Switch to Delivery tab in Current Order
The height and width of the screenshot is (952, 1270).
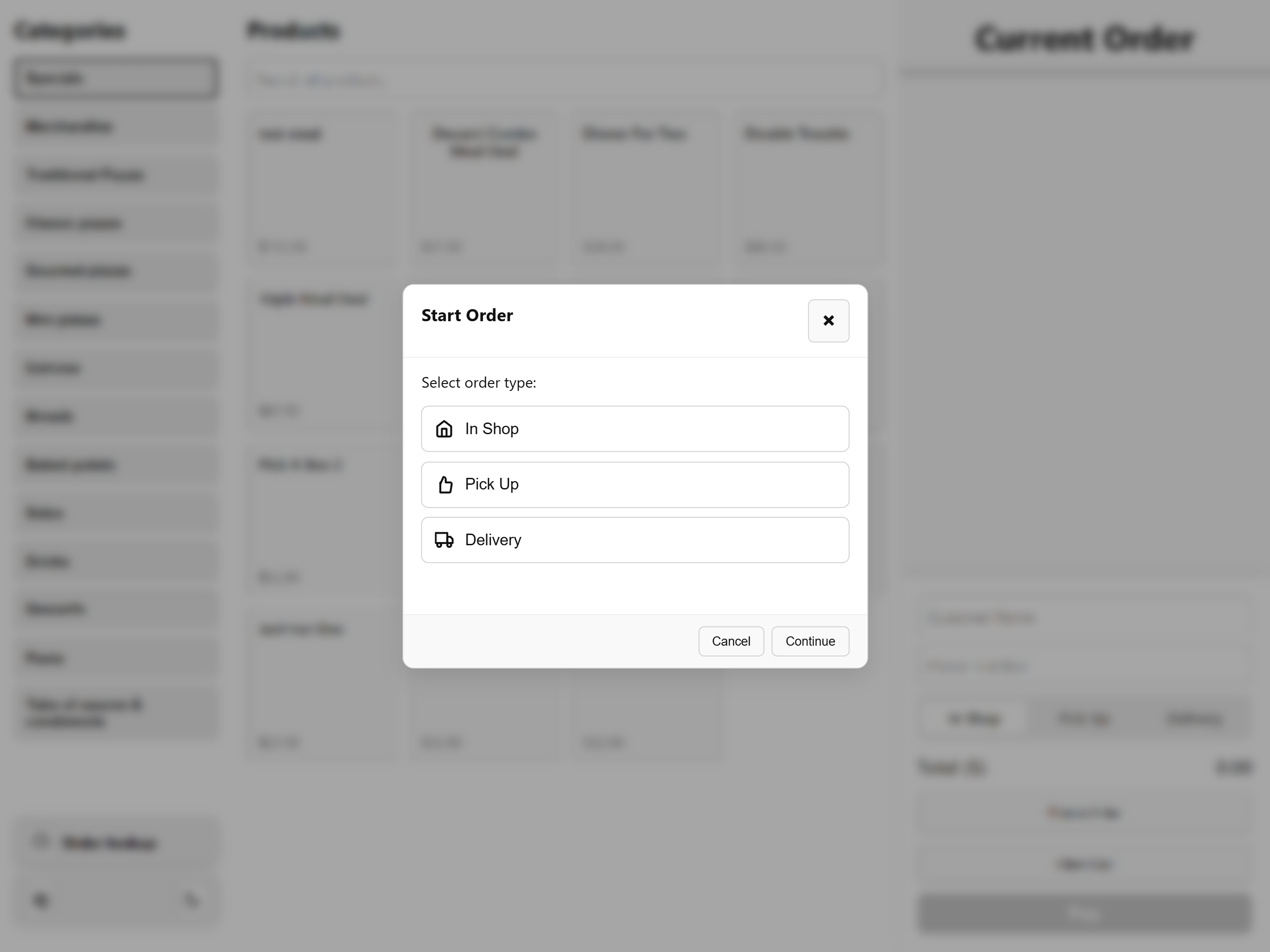click(1194, 718)
